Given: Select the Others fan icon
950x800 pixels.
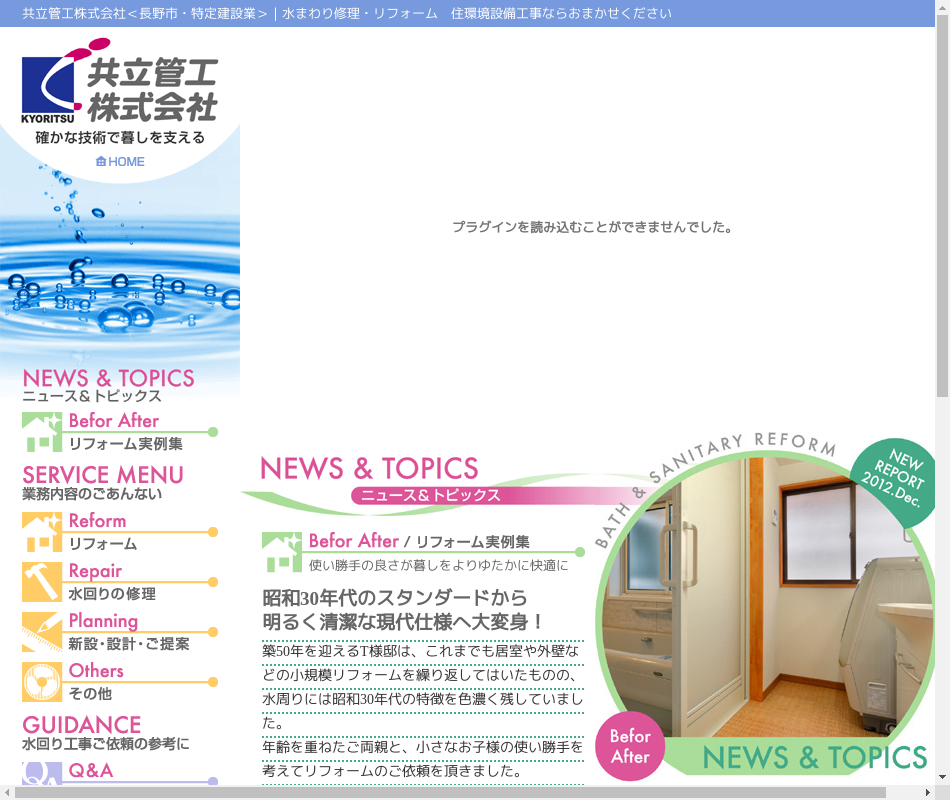Looking at the screenshot, I should pyautogui.click(x=42, y=682).
